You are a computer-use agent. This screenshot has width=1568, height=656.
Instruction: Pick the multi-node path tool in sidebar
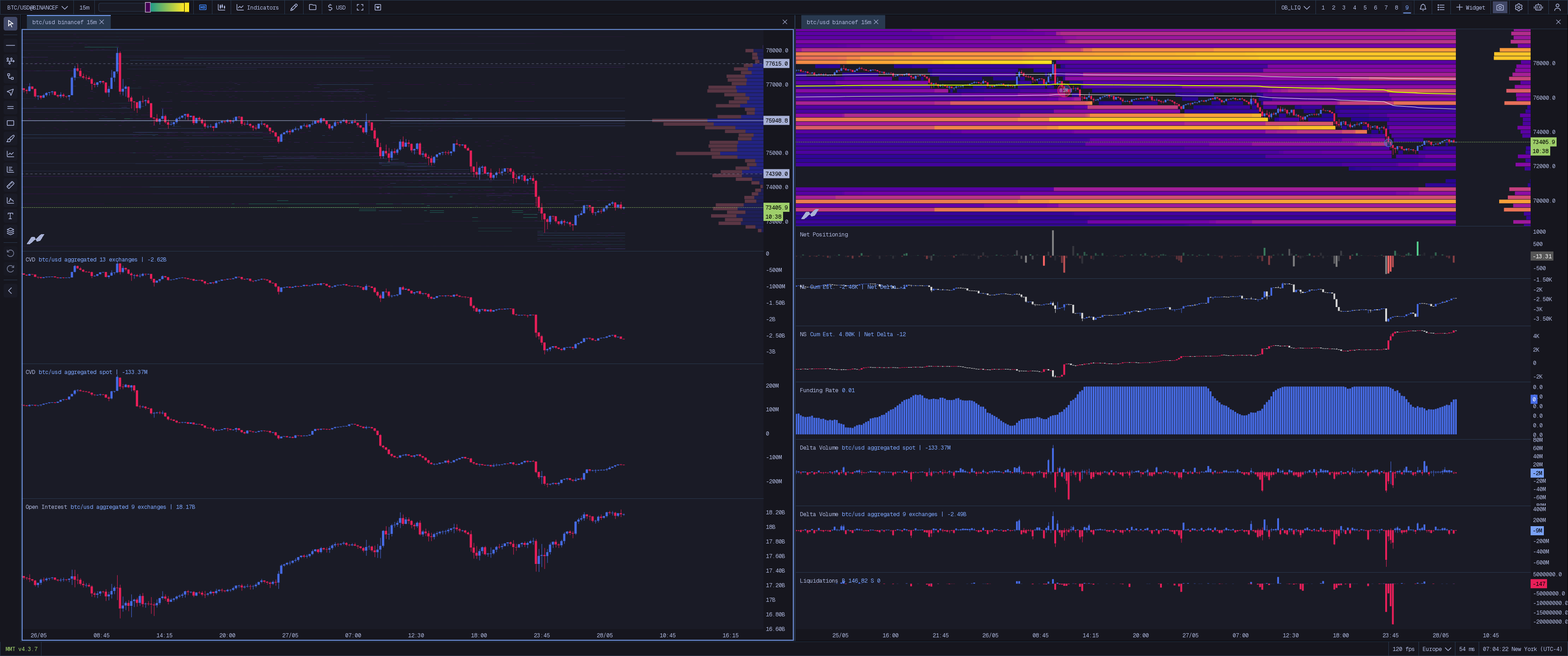click(10, 61)
